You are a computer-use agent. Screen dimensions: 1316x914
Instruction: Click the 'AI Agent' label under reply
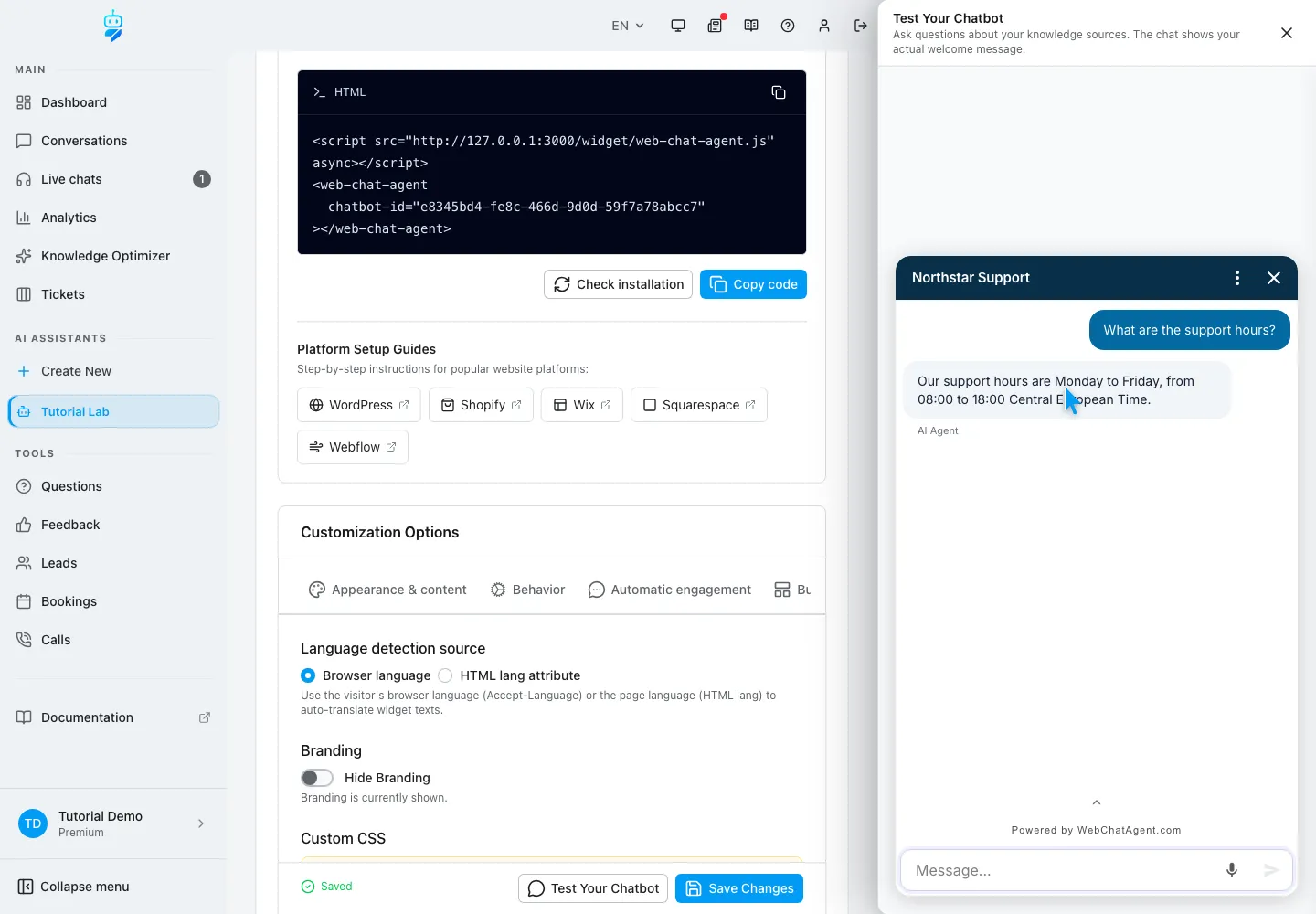tap(938, 430)
